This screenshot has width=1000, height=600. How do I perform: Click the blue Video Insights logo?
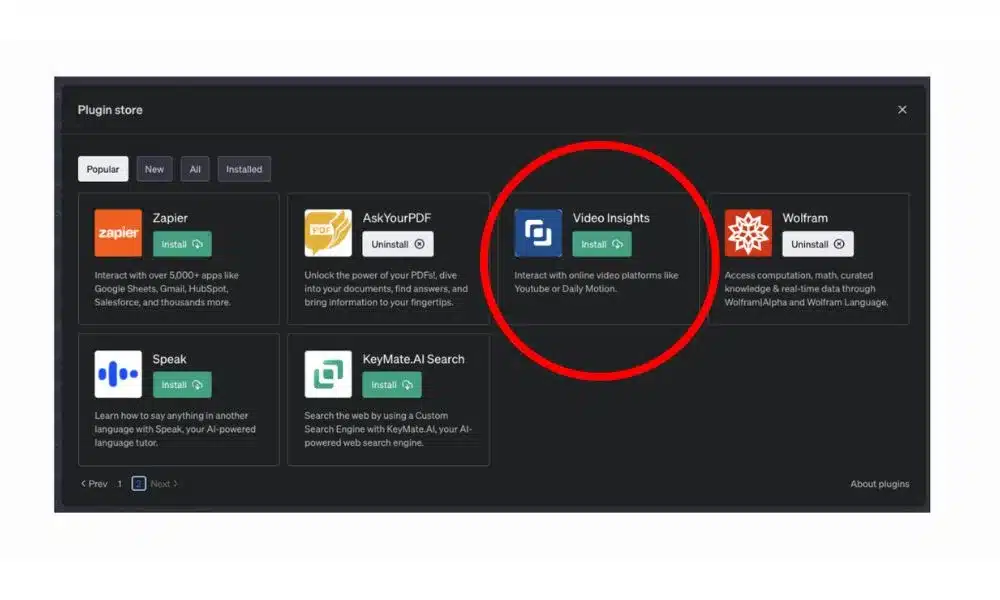point(538,233)
